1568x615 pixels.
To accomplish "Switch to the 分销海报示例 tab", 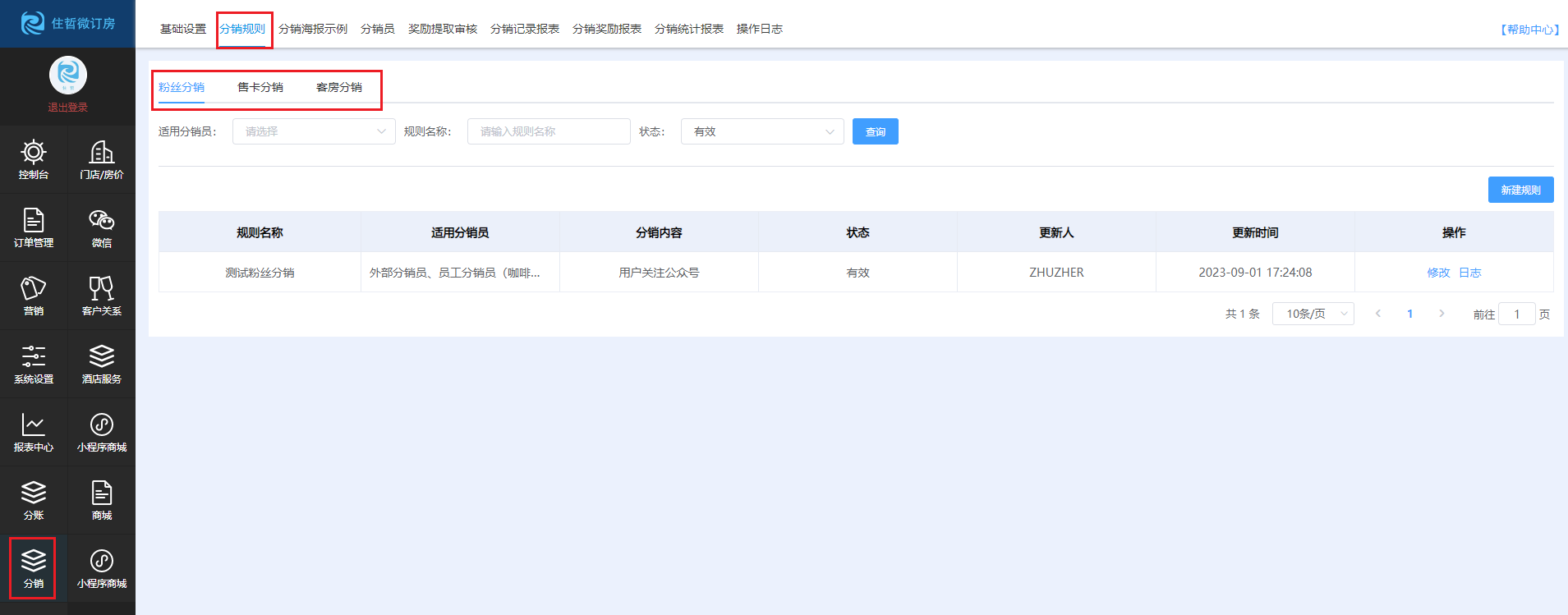I will [313, 29].
